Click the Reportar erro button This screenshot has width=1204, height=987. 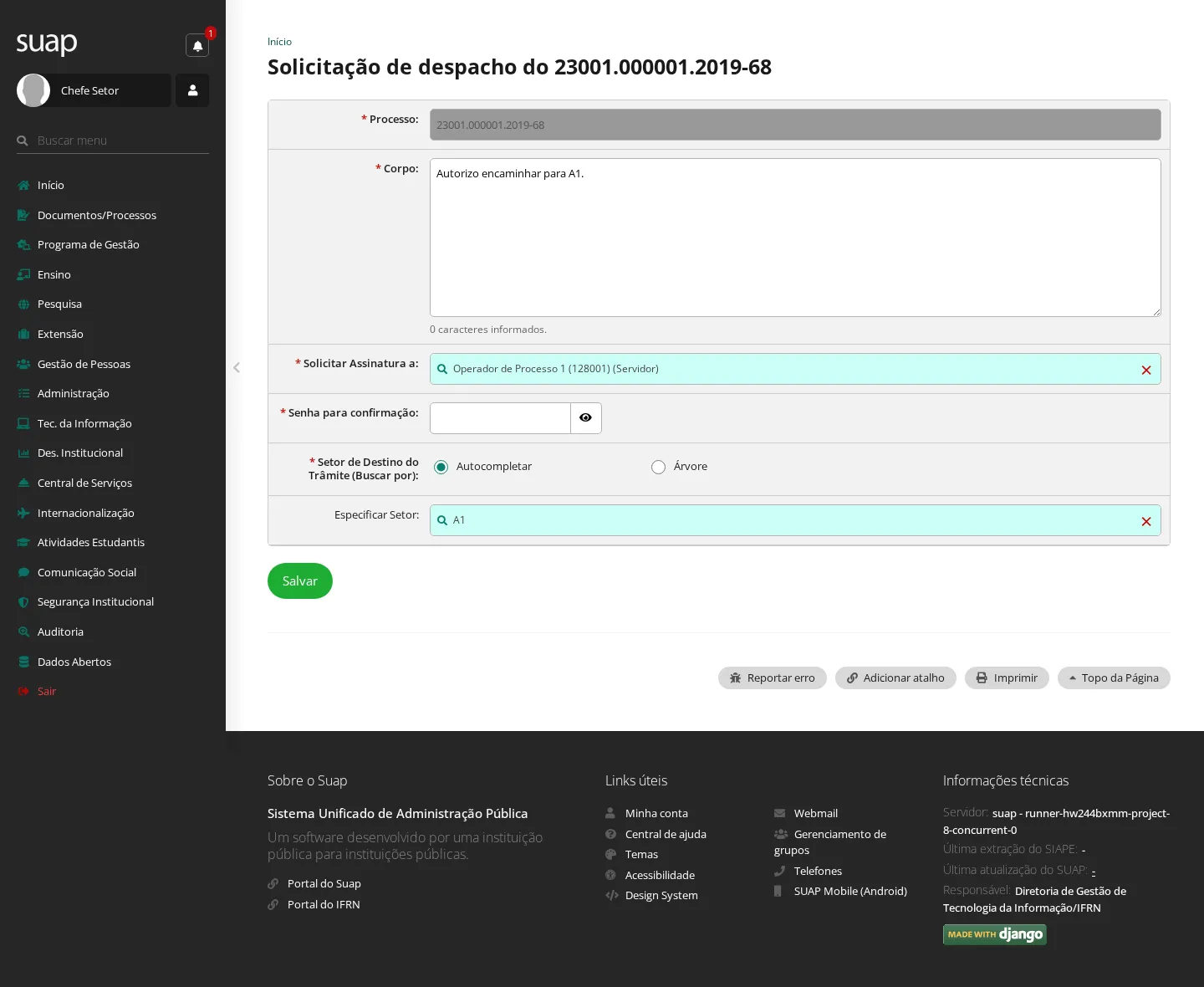point(773,678)
